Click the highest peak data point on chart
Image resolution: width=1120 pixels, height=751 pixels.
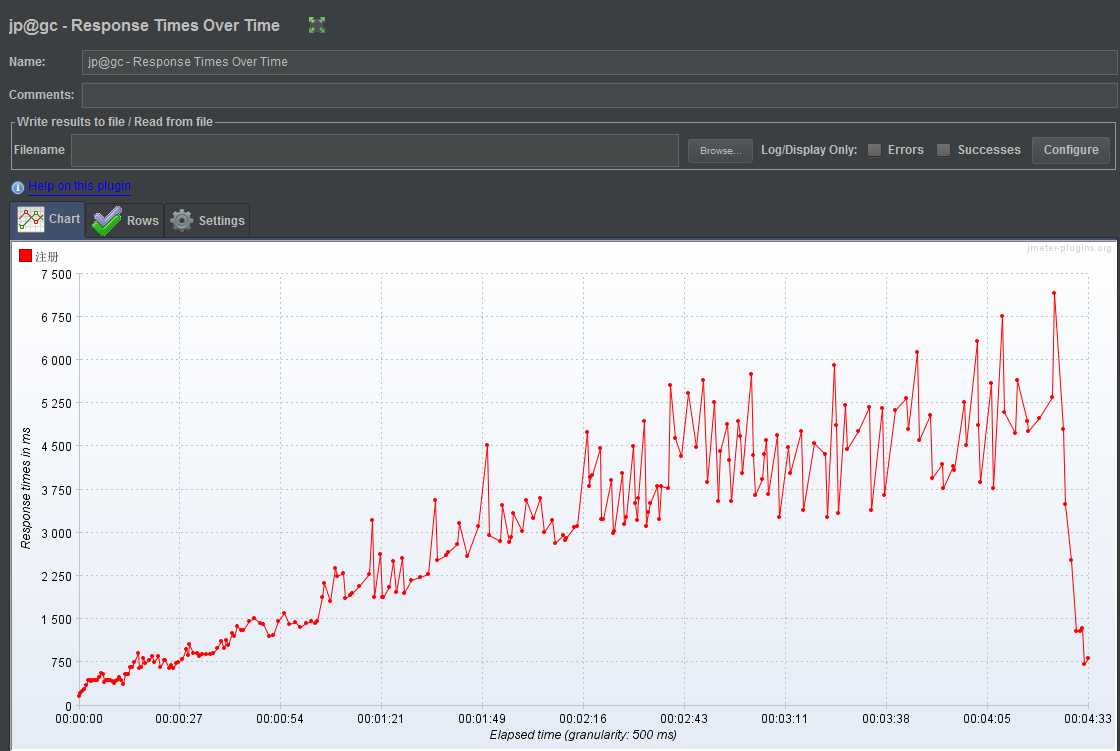(1054, 293)
